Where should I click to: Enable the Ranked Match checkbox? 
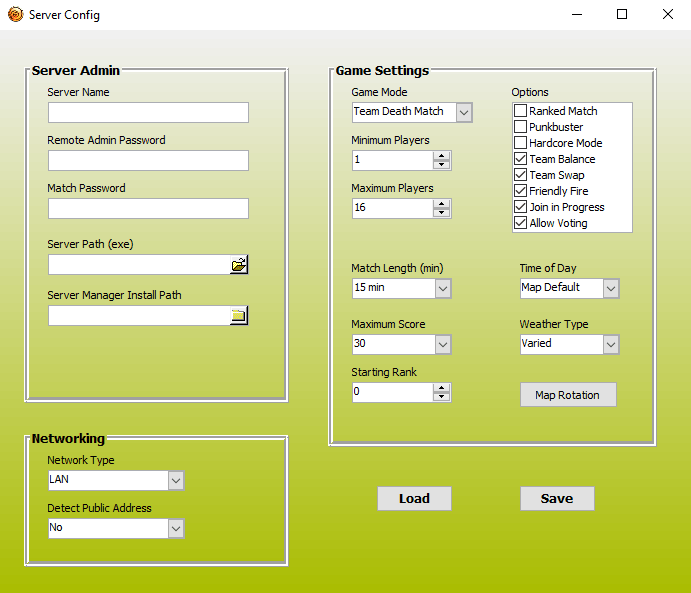pyautogui.click(x=521, y=111)
